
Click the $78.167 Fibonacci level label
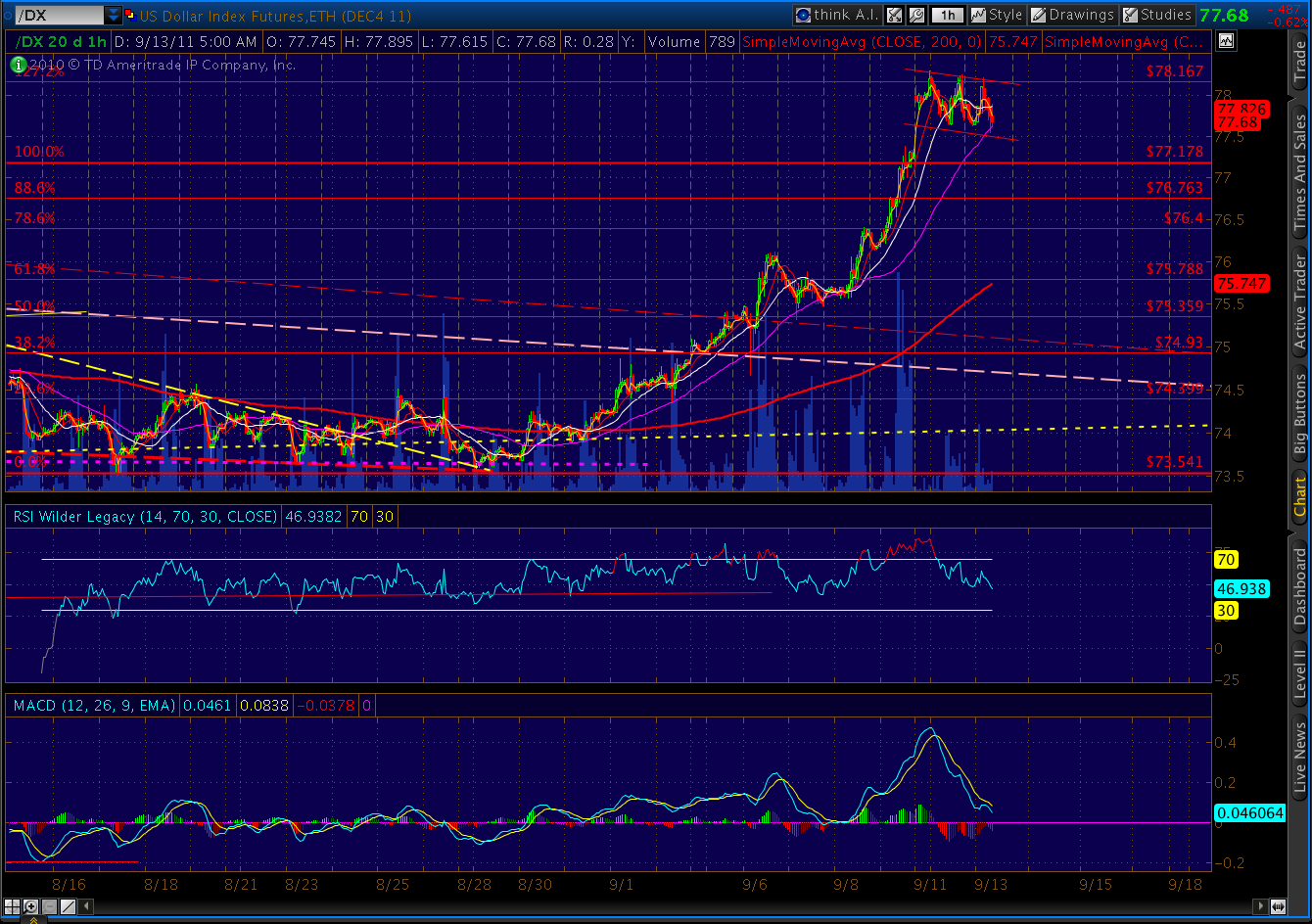pos(1174,71)
